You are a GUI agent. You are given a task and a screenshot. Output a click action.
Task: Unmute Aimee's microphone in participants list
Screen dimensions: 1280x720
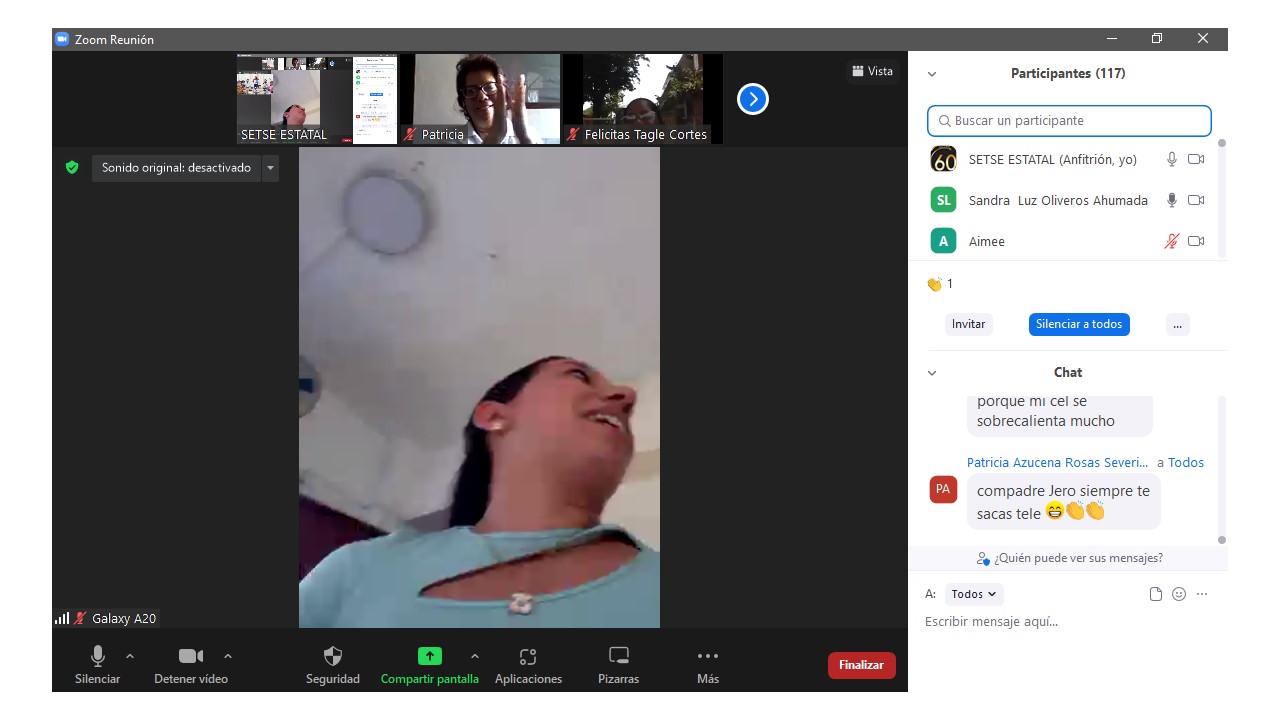(1172, 241)
